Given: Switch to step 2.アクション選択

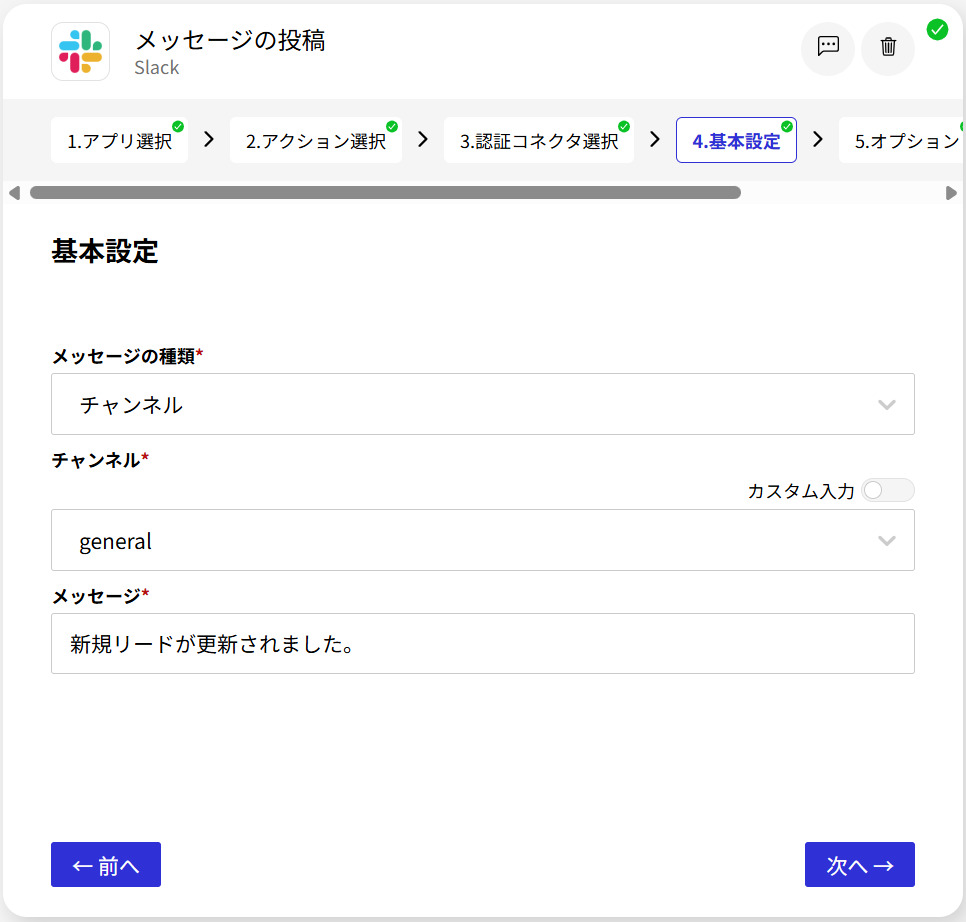Looking at the screenshot, I should tap(315, 141).
